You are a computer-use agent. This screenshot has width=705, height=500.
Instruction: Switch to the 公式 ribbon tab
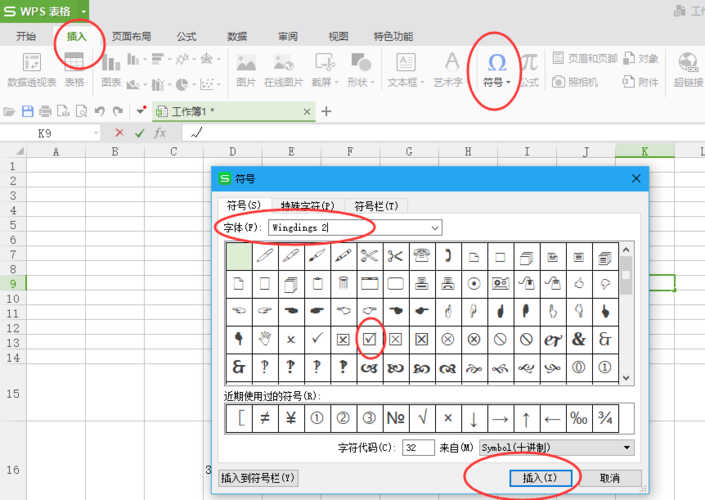coord(187,36)
